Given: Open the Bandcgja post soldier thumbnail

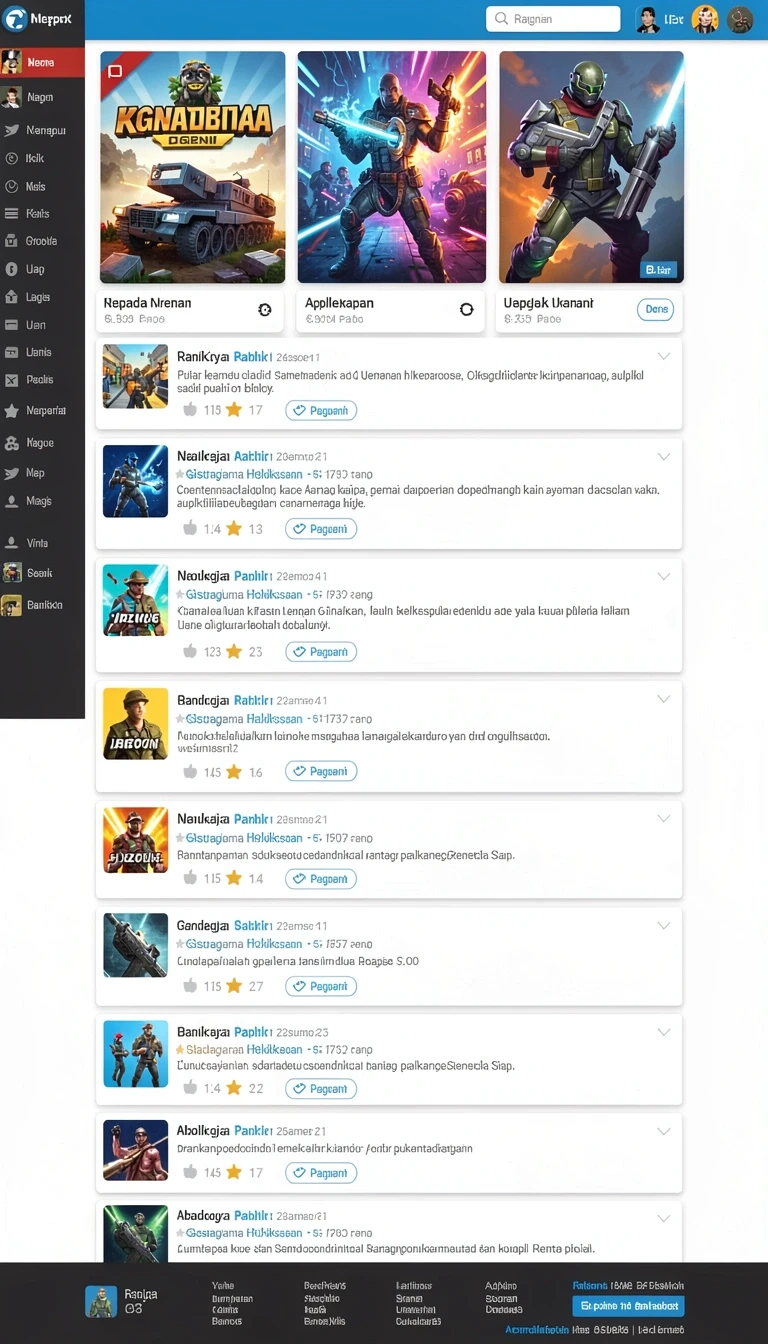Looking at the screenshot, I should 135,723.
